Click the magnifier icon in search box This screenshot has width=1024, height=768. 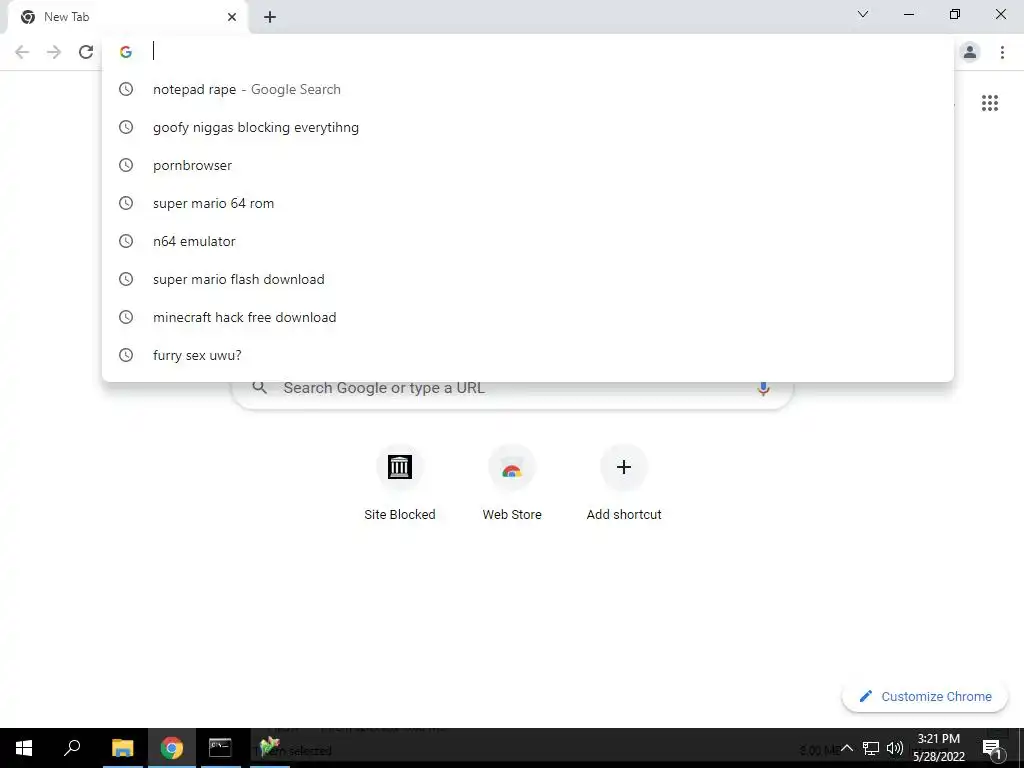[x=260, y=388]
